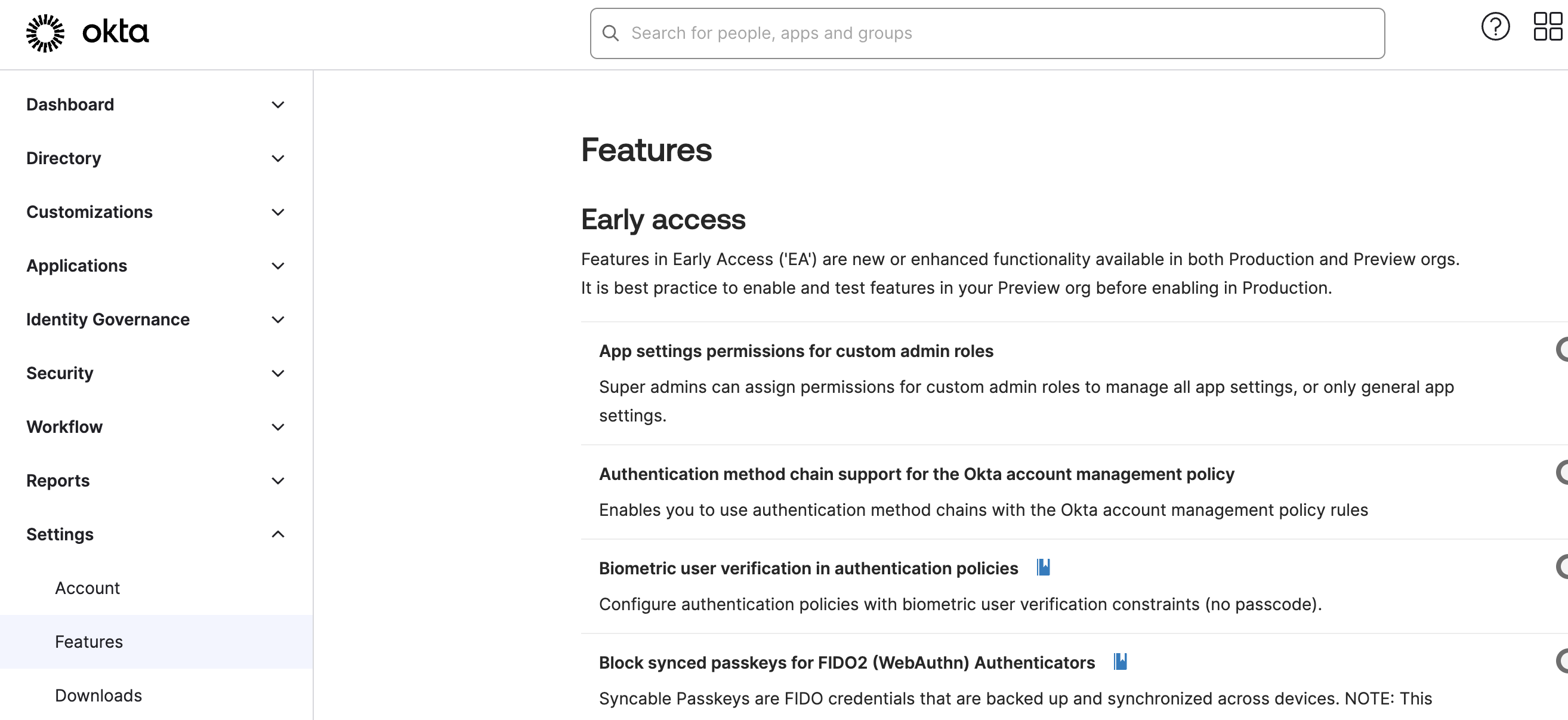
Task: Go to the Dashboard
Action: (70, 104)
